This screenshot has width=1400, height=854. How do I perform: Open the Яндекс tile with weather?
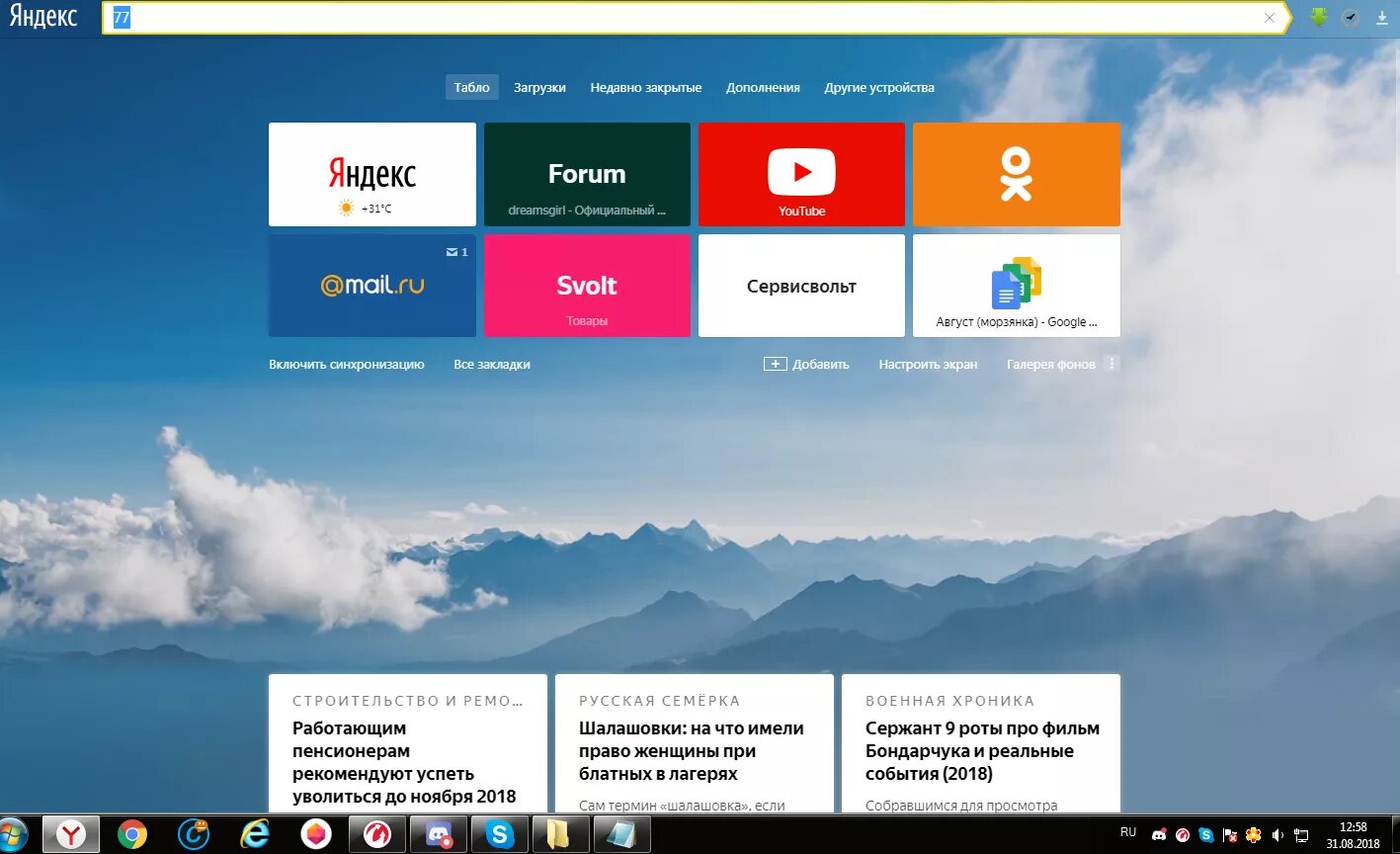click(372, 174)
